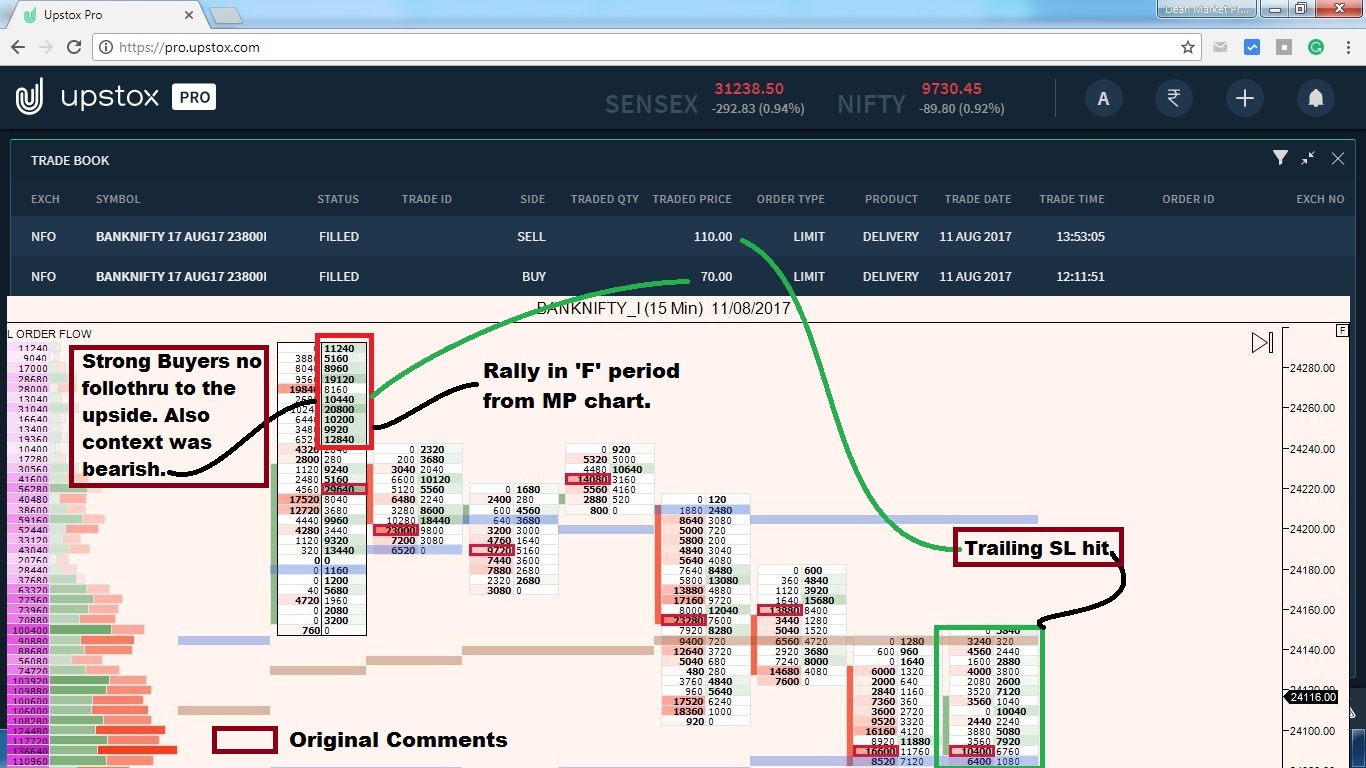
Task: Click trade time 13:53:05
Action: click(1081, 237)
